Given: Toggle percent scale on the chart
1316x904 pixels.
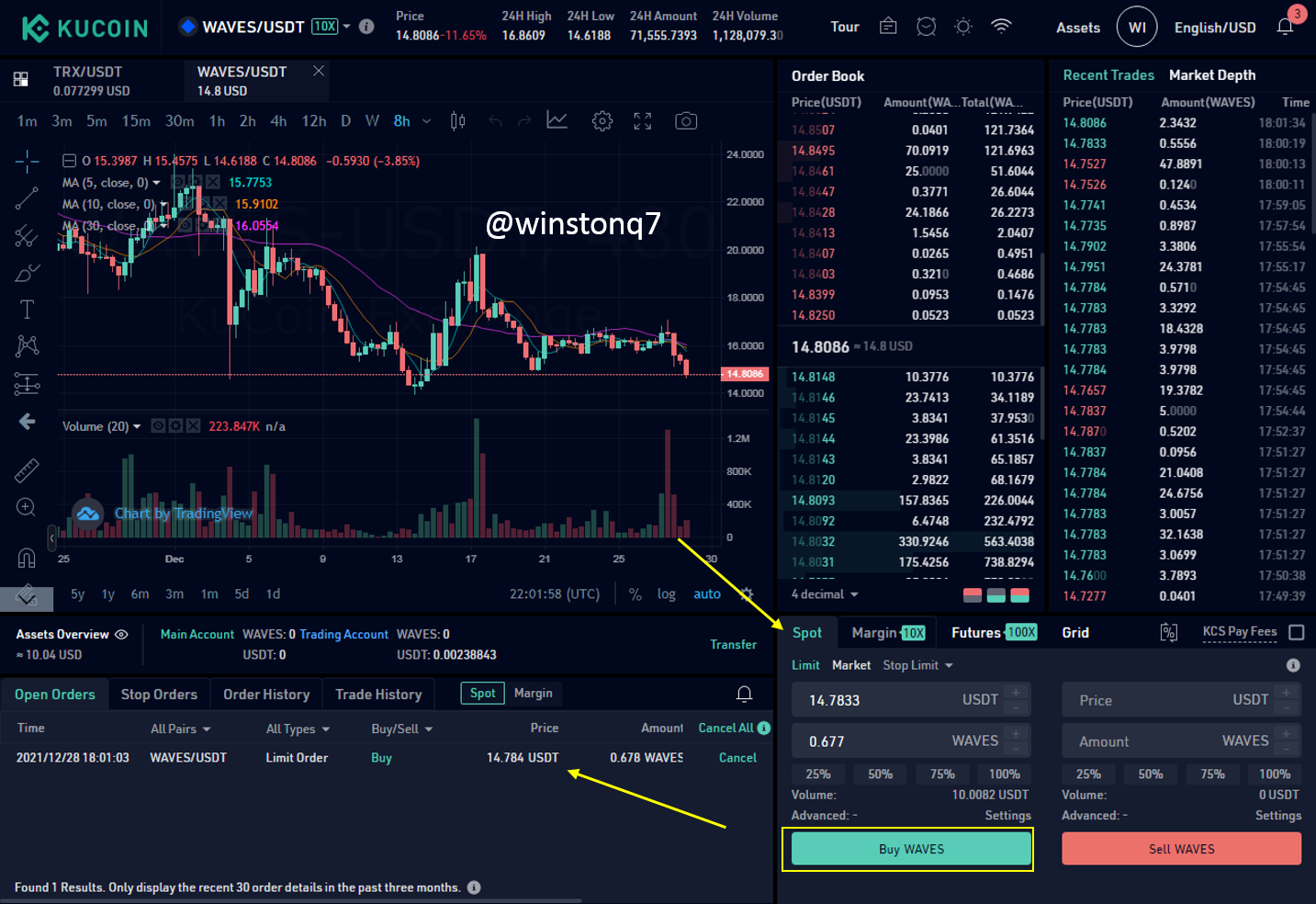Looking at the screenshot, I should click(x=635, y=594).
